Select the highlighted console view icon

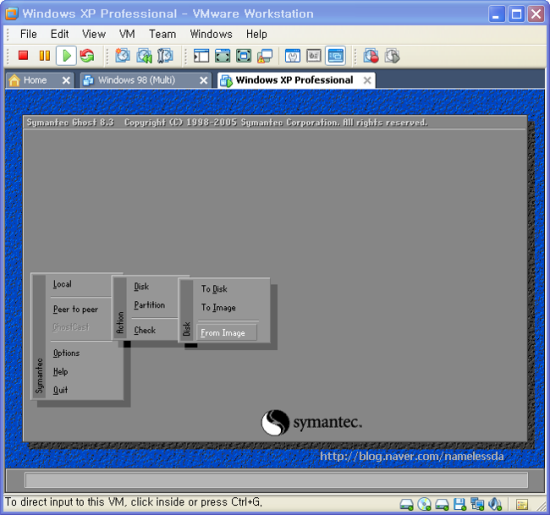pyautogui.click(x=335, y=55)
